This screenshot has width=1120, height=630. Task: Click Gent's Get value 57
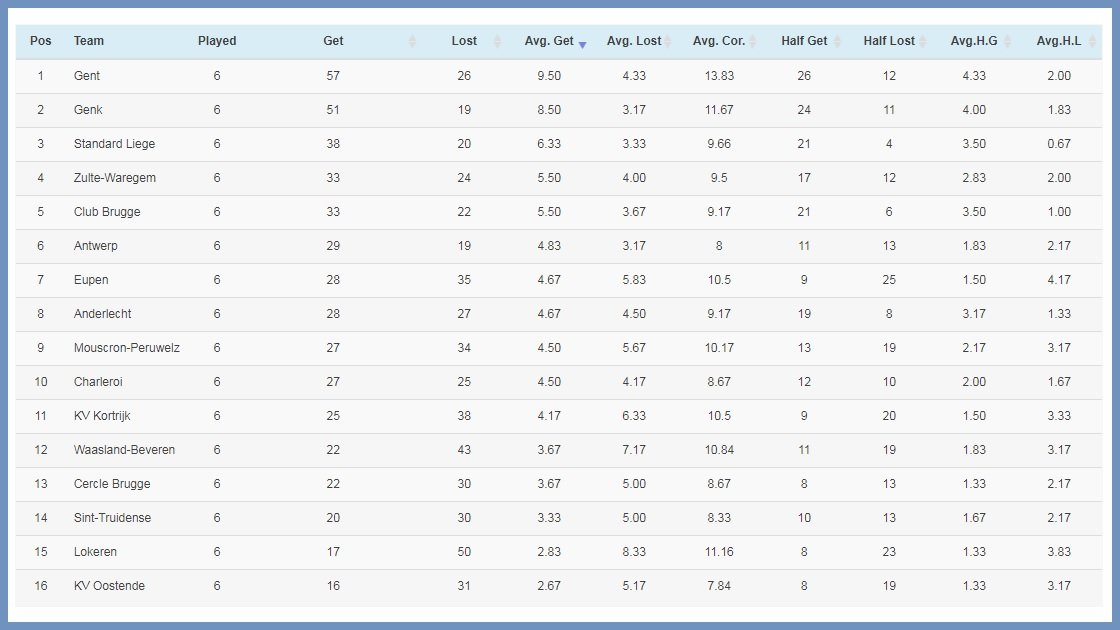(x=333, y=76)
